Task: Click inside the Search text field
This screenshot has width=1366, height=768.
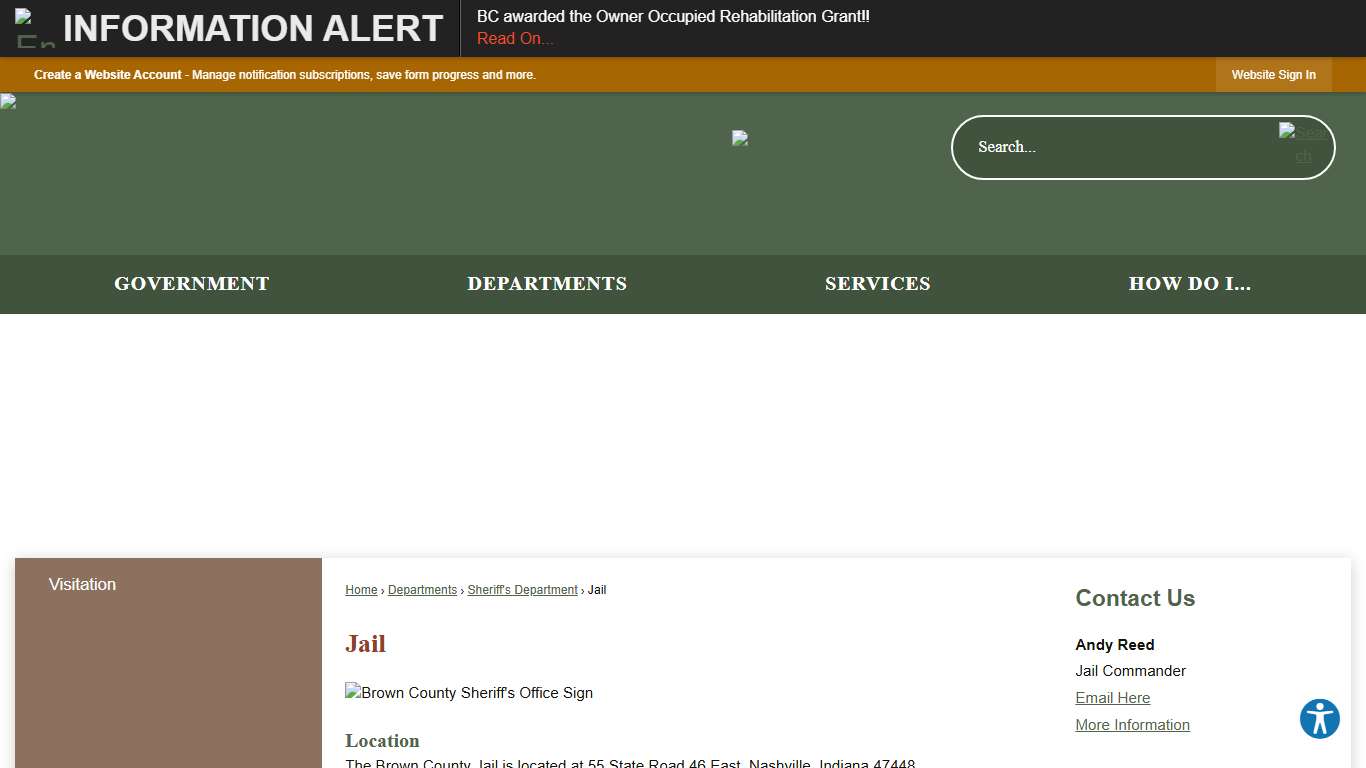Action: point(1110,147)
